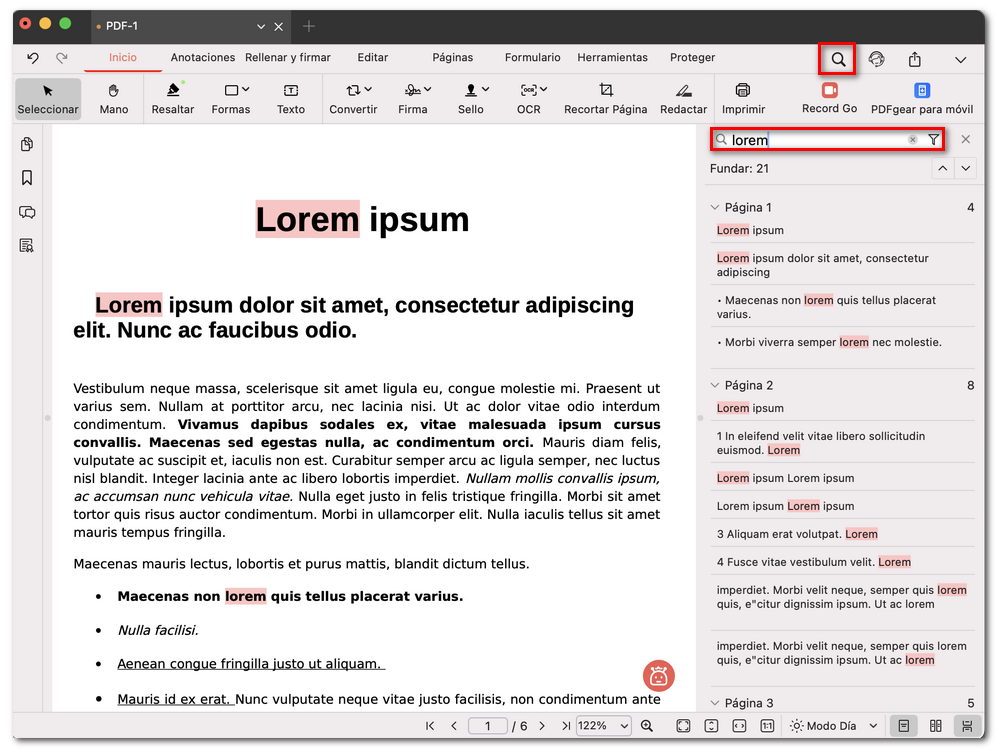
Task: Switch to the Anotaciones tab
Action: (x=202, y=58)
